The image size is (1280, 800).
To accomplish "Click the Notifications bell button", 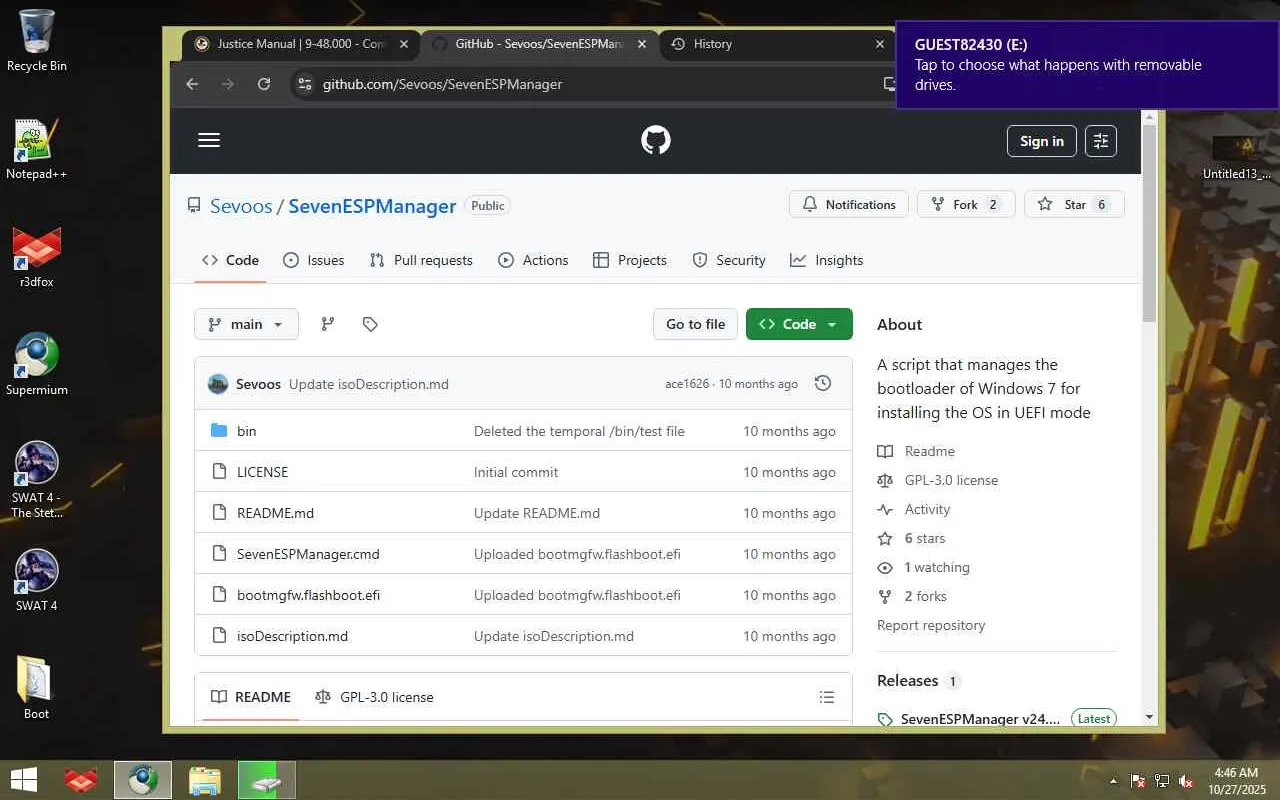I will pyautogui.click(x=849, y=204).
